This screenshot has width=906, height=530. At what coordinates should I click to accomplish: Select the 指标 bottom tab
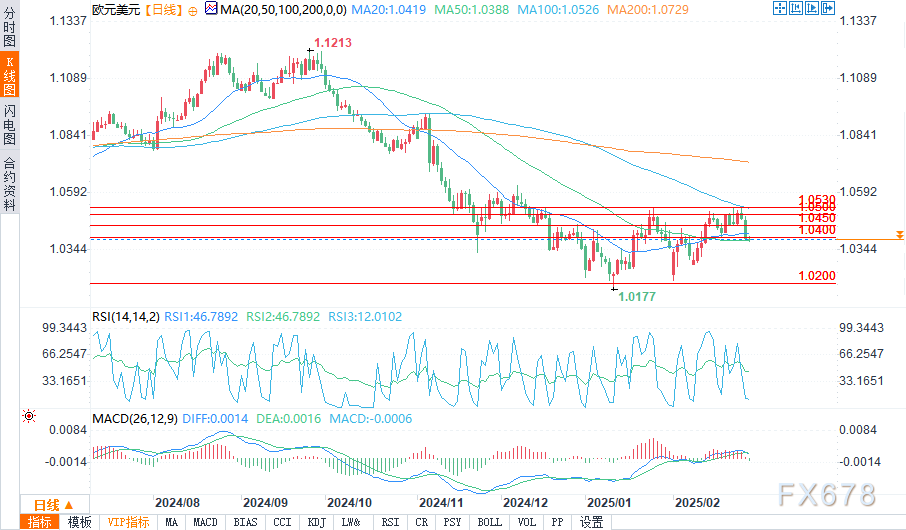tap(41, 522)
